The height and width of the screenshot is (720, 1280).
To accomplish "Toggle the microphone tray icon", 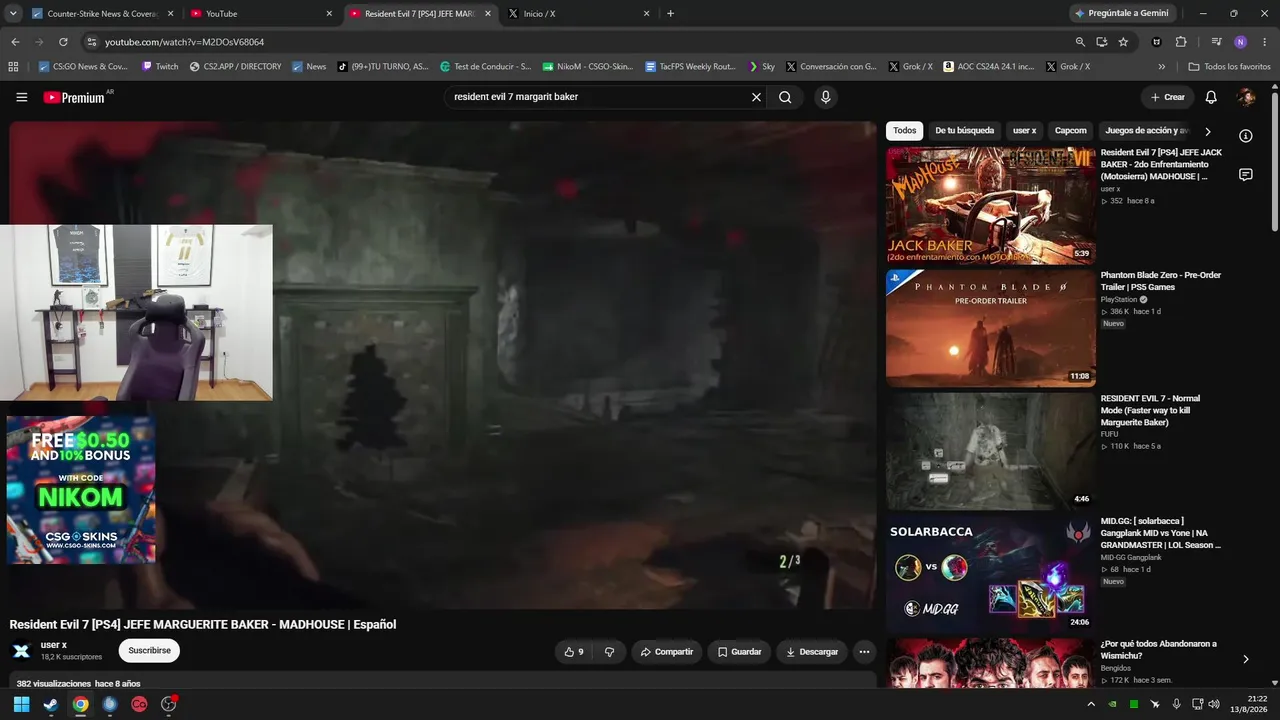I will coord(1177,704).
